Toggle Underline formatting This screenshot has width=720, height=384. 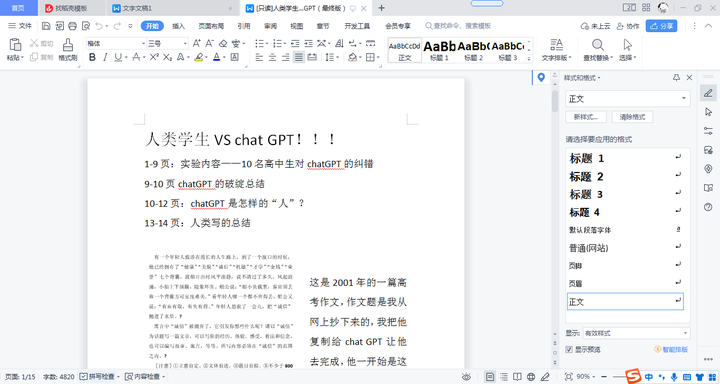118,57
